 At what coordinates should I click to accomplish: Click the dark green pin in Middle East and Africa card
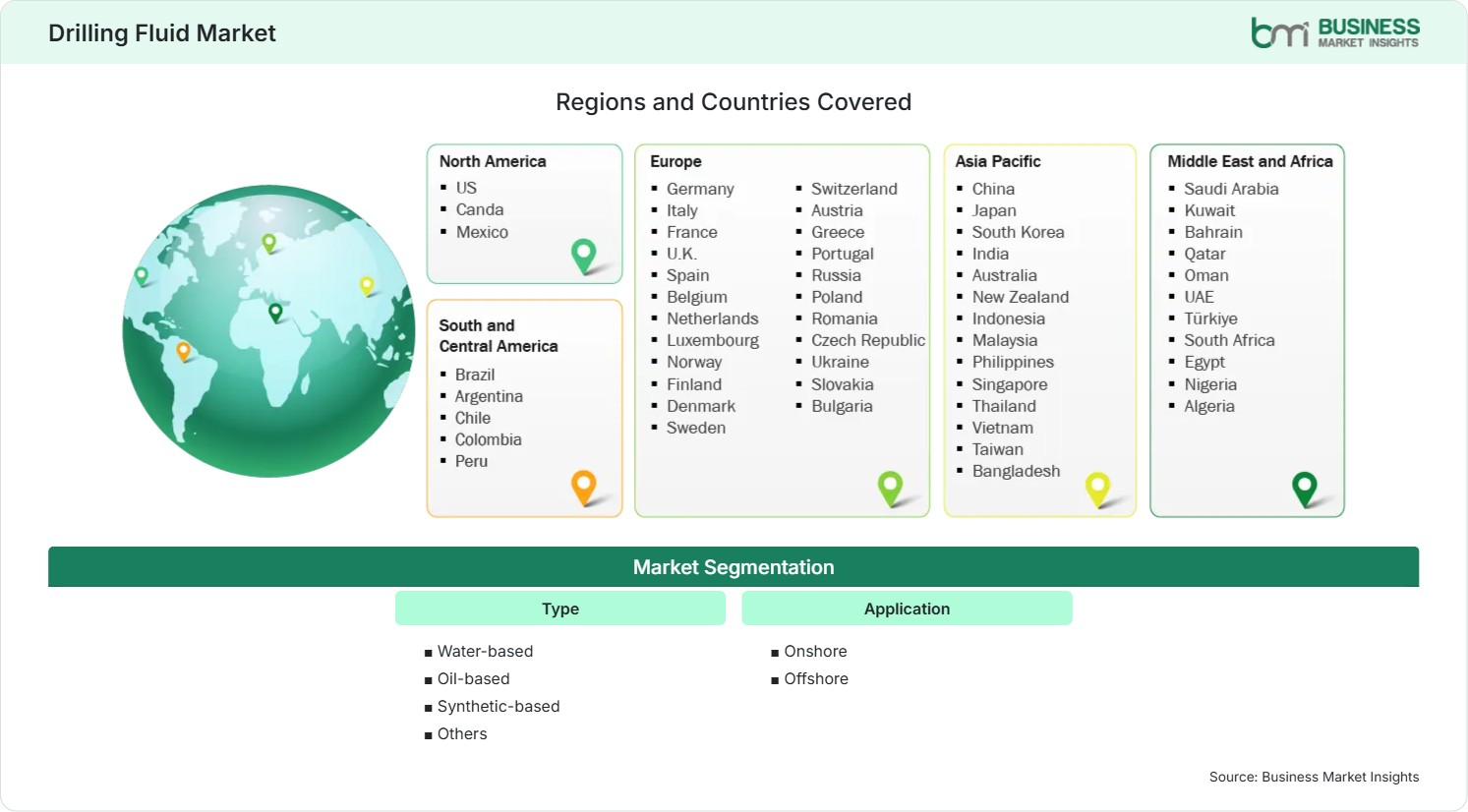(x=1305, y=489)
